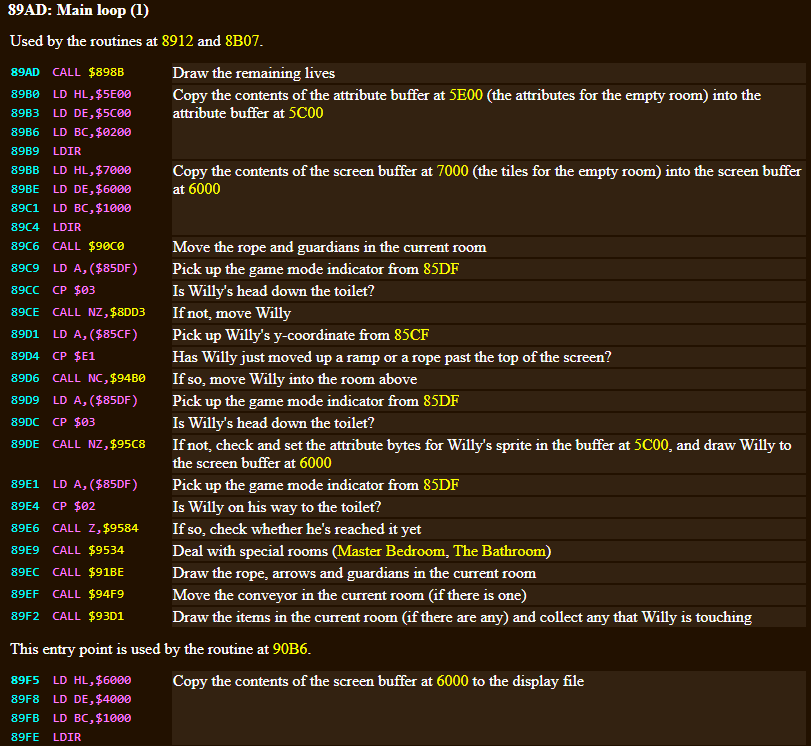Open the Master Bedroom room link

(x=391, y=552)
